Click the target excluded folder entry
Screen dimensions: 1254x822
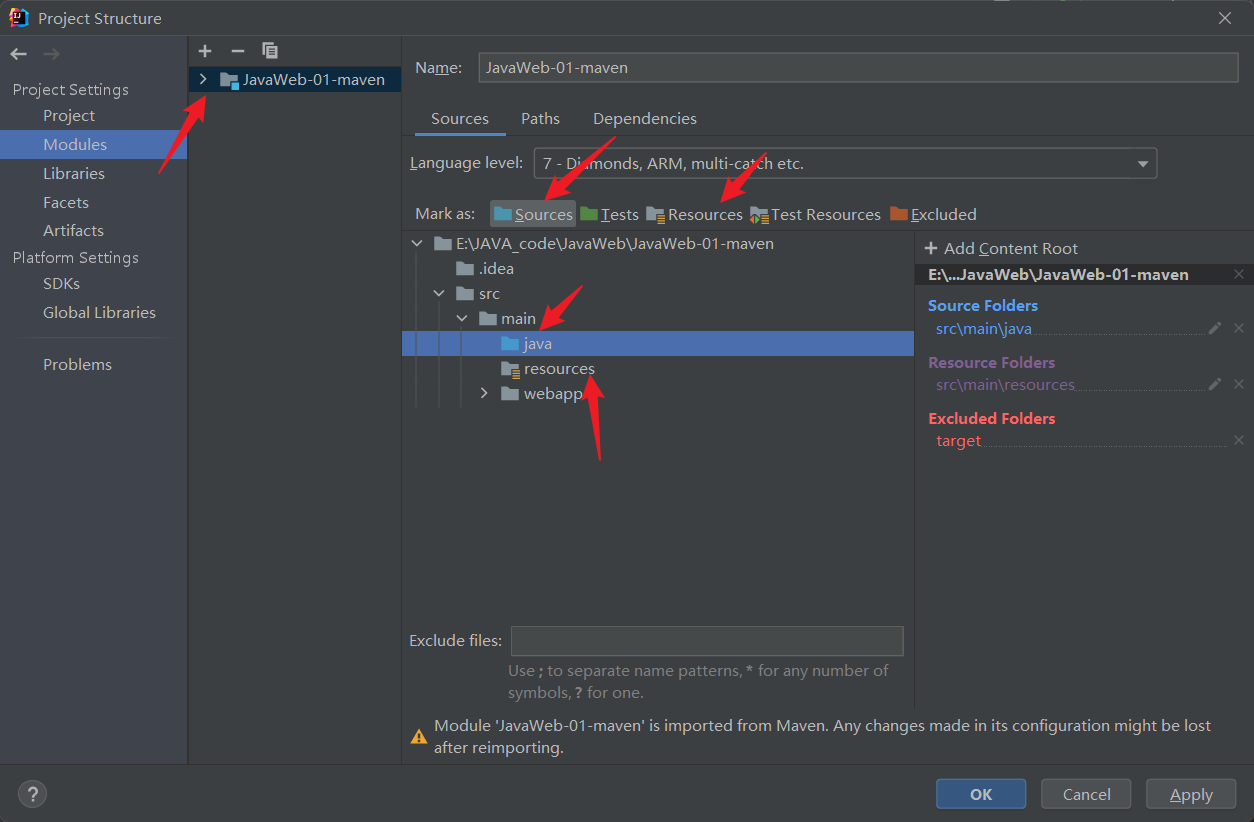958,440
